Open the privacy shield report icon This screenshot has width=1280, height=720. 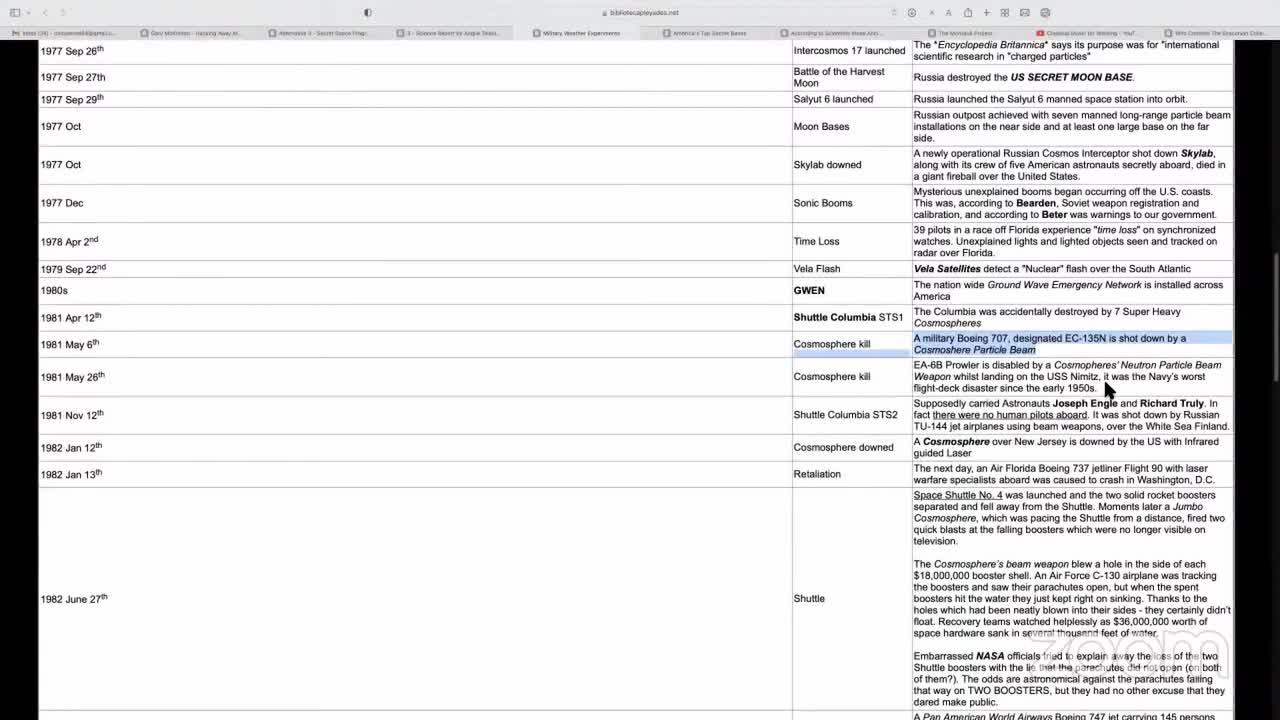(x=367, y=12)
